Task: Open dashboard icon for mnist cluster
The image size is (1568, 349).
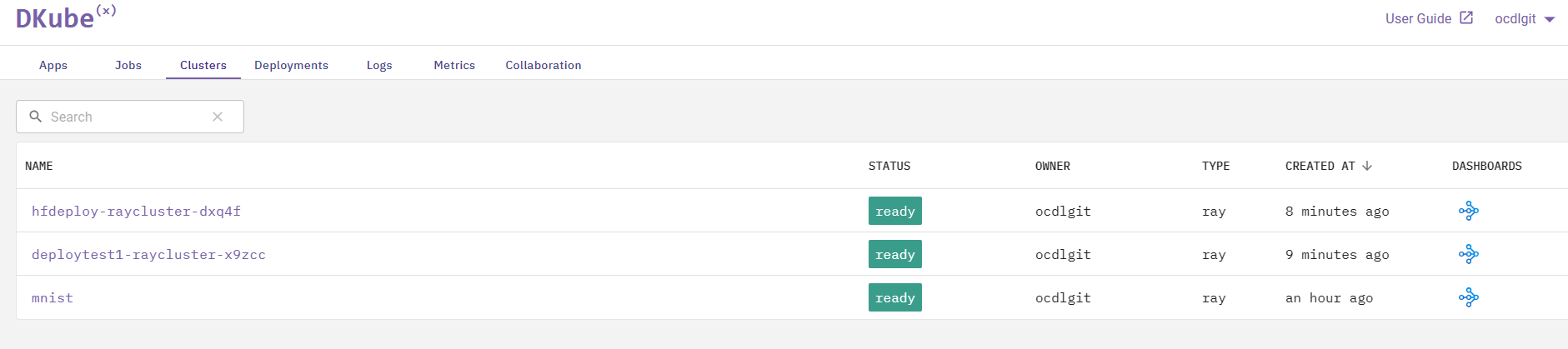Action: [1468, 297]
